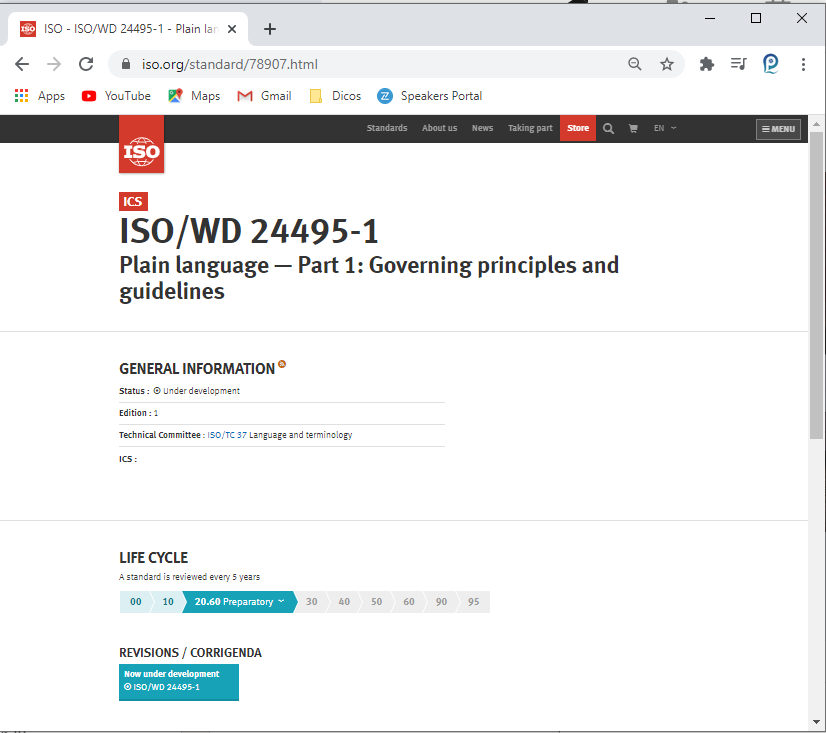Click info icon next to General Information

coord(282,364)
